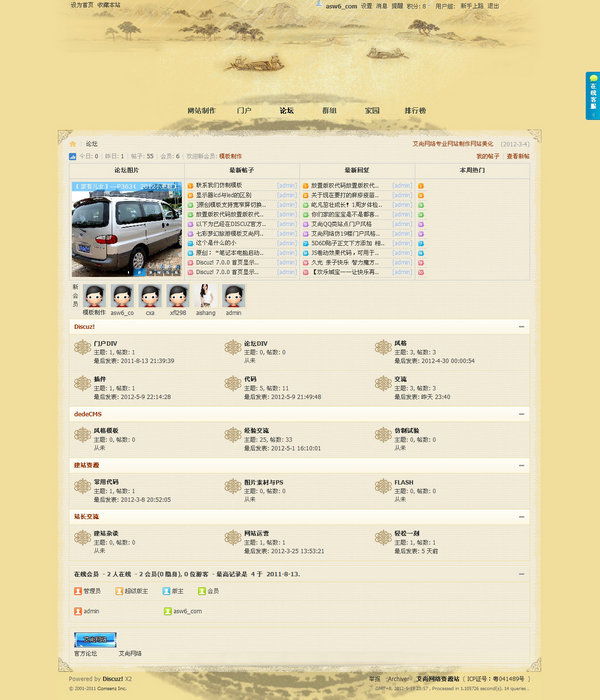
Task: Collapse the 站长交流 category section
Action: coord(521,517)
